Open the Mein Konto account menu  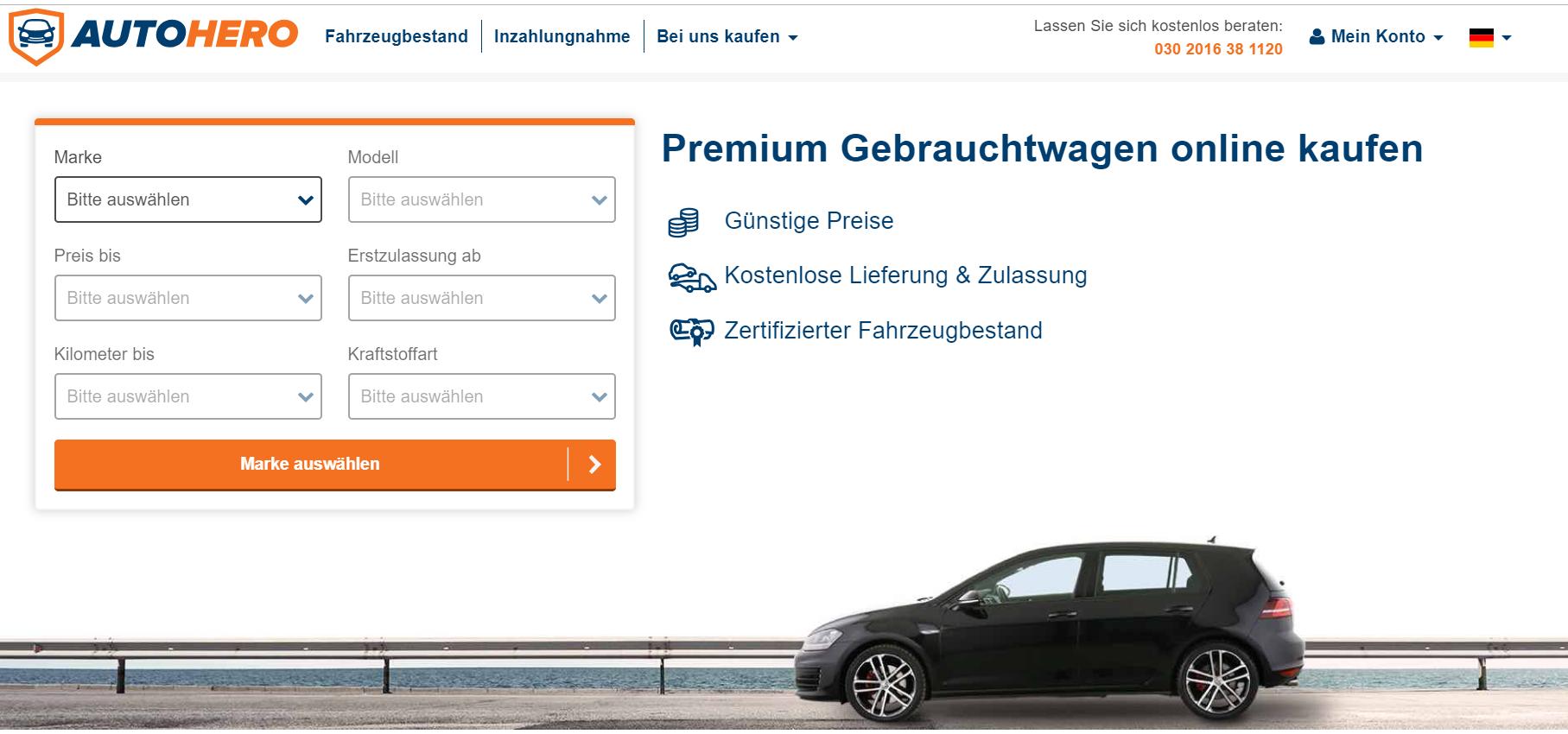(1377, 36)
